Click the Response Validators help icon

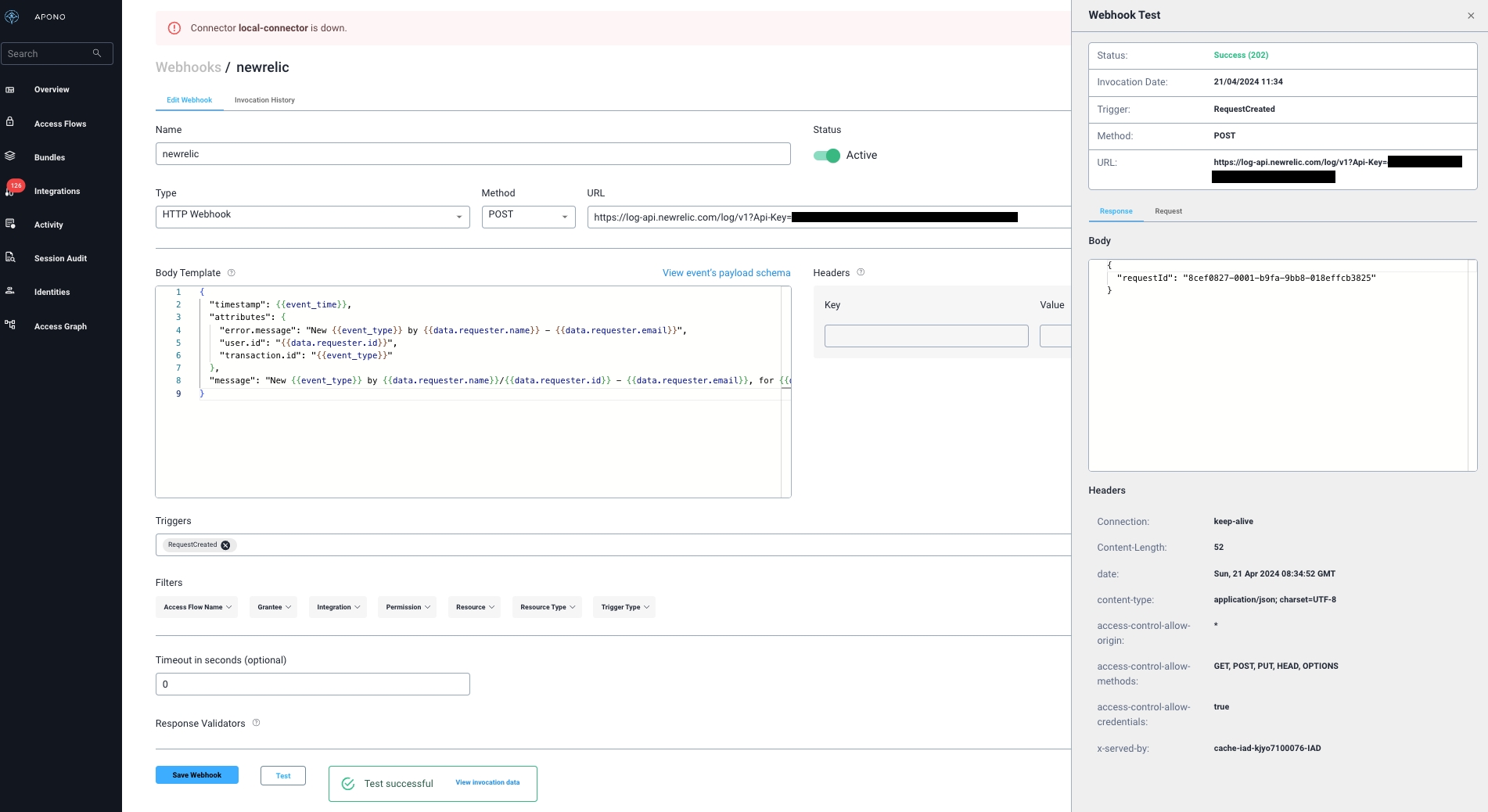256,723
